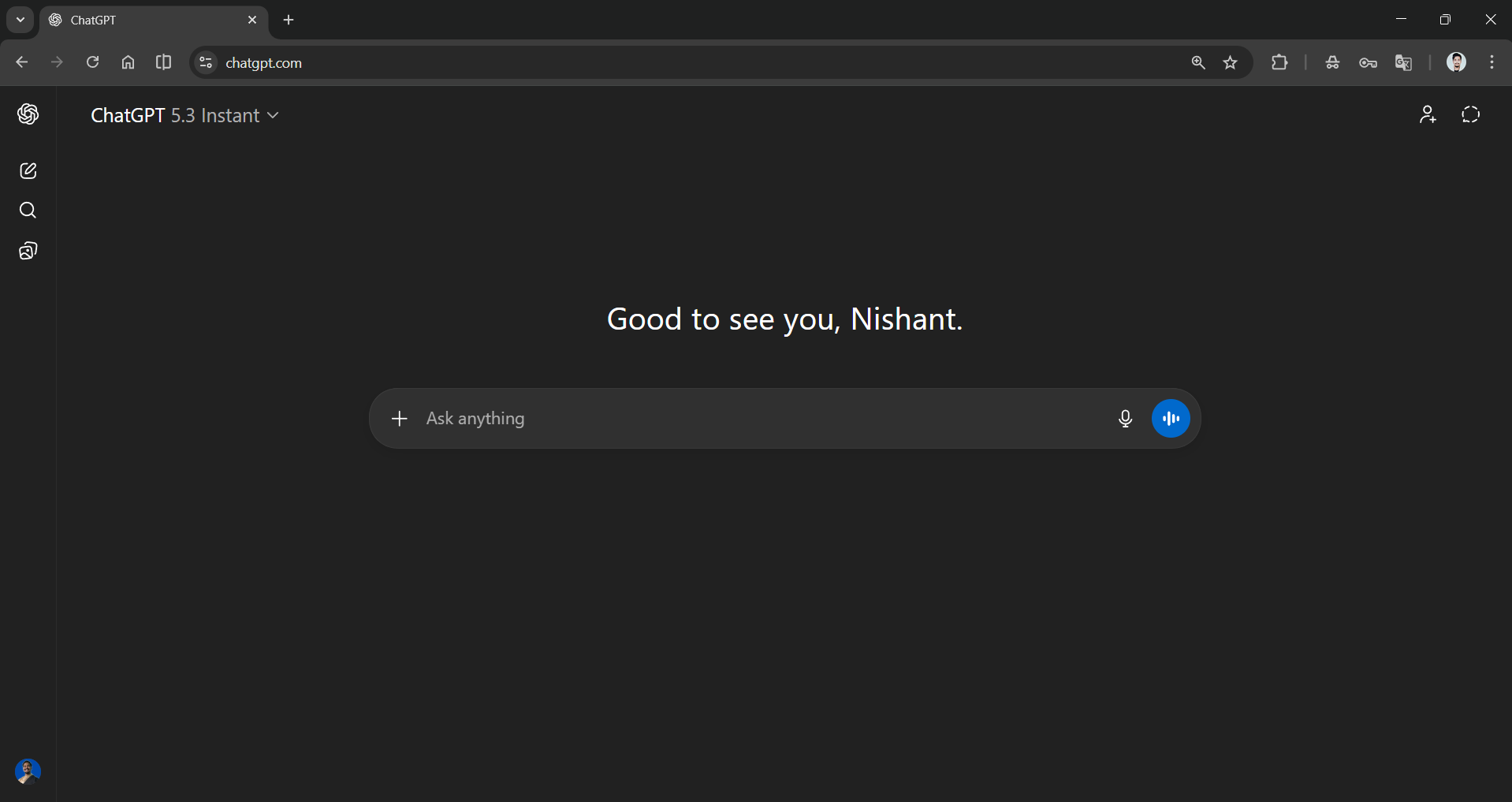Viewport: 1512px width, 802px height.
Task: Activate voice dictation with the microphone
Action: pyautogui.click(x=1125, y=419)
